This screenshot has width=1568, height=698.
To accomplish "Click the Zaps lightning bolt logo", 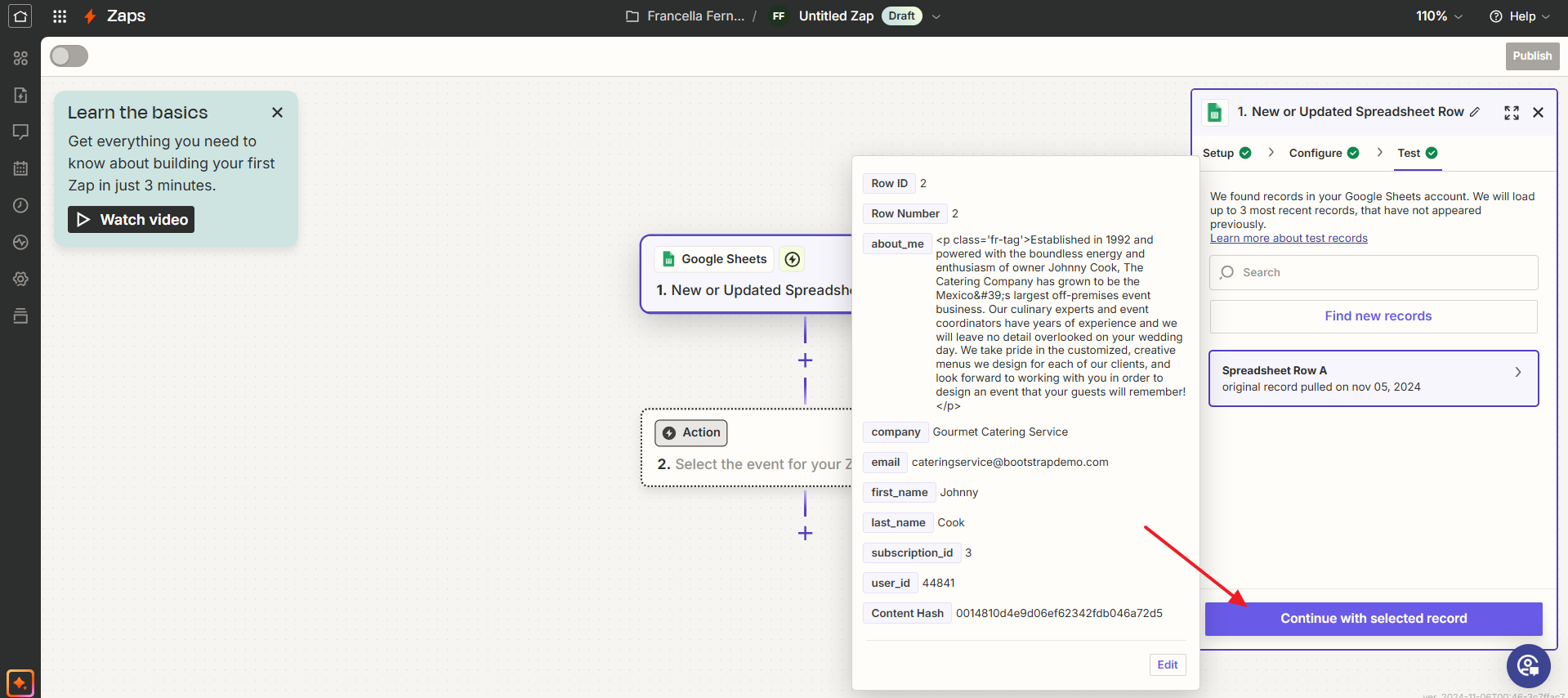I will [x=90, y=16].
